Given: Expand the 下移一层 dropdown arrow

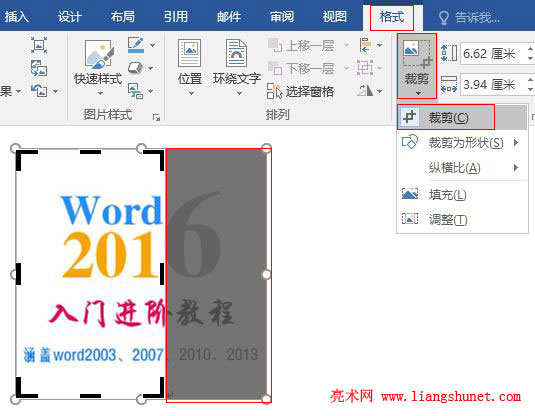Looking at the screenshot, I should click(346, 69).
